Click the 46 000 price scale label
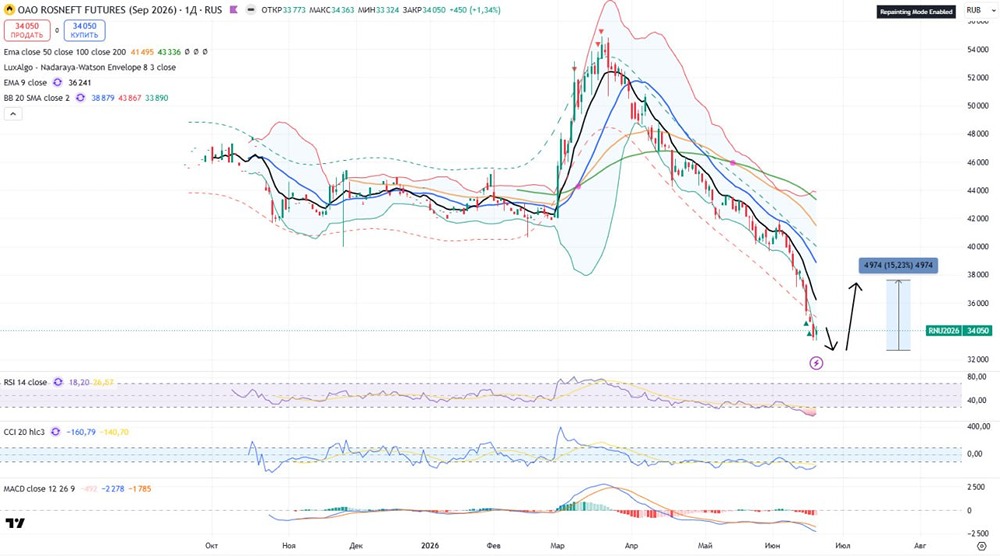The width and height of the screenshot is (1000, 556). click(978, 162)
